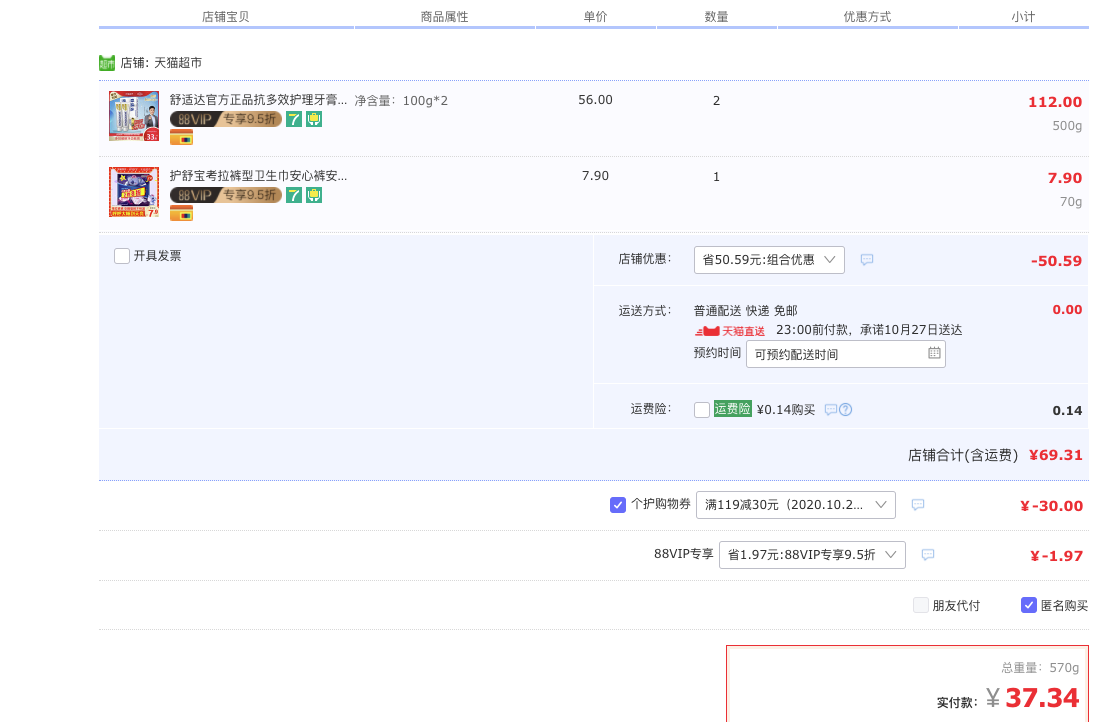The height and width of the screenshot is (722, 1097).
Task: Check the 朋友代付 friend-pay checkbox
Action: pyautogui.click(x=921, y=605)
